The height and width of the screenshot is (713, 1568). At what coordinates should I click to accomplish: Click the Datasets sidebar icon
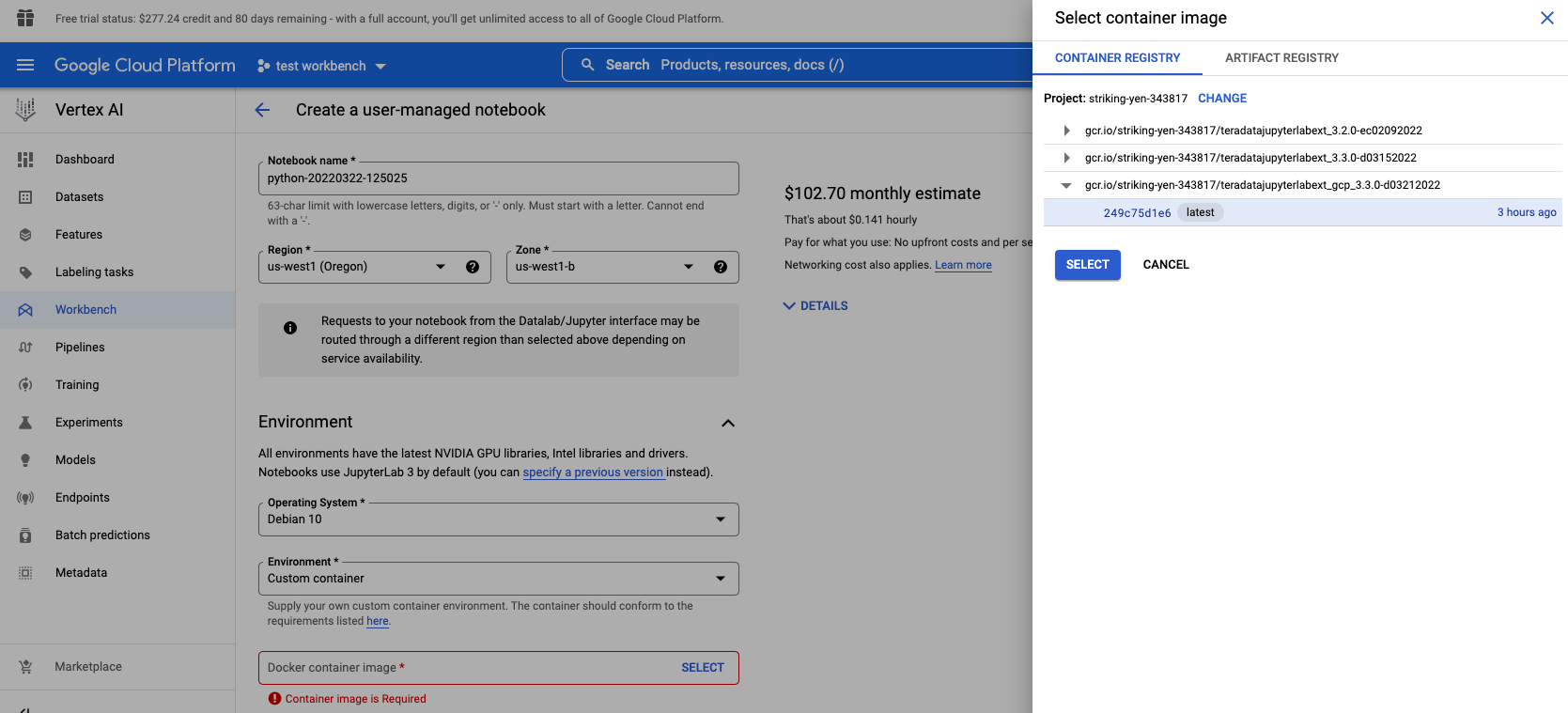tap(25, 197)
